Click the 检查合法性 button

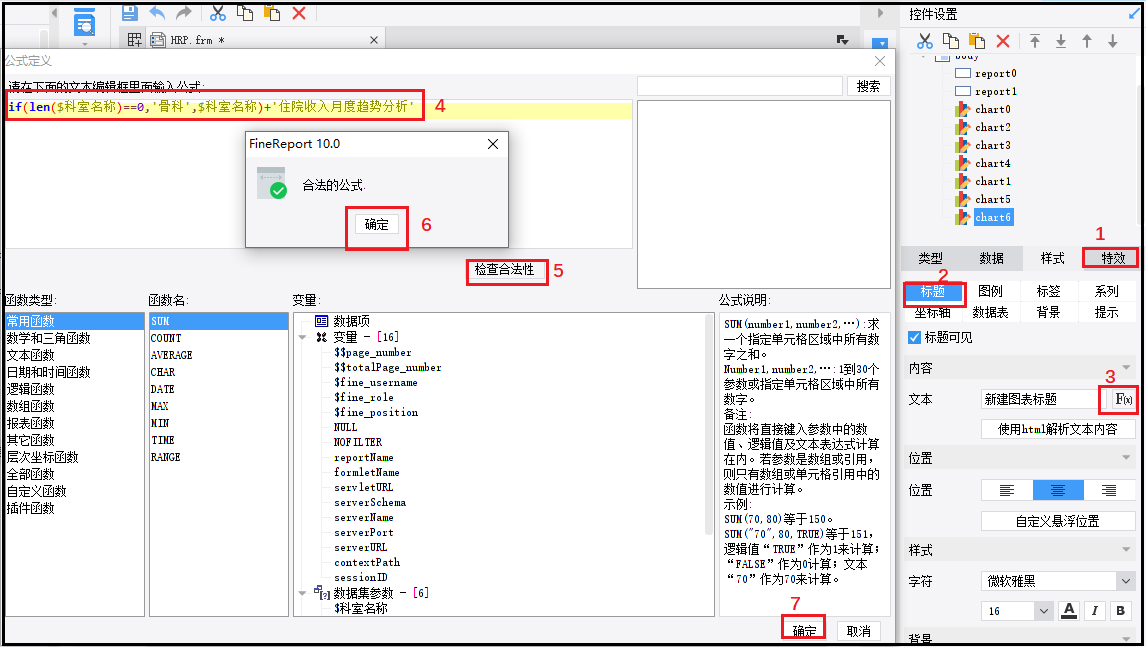click(504, 270)
